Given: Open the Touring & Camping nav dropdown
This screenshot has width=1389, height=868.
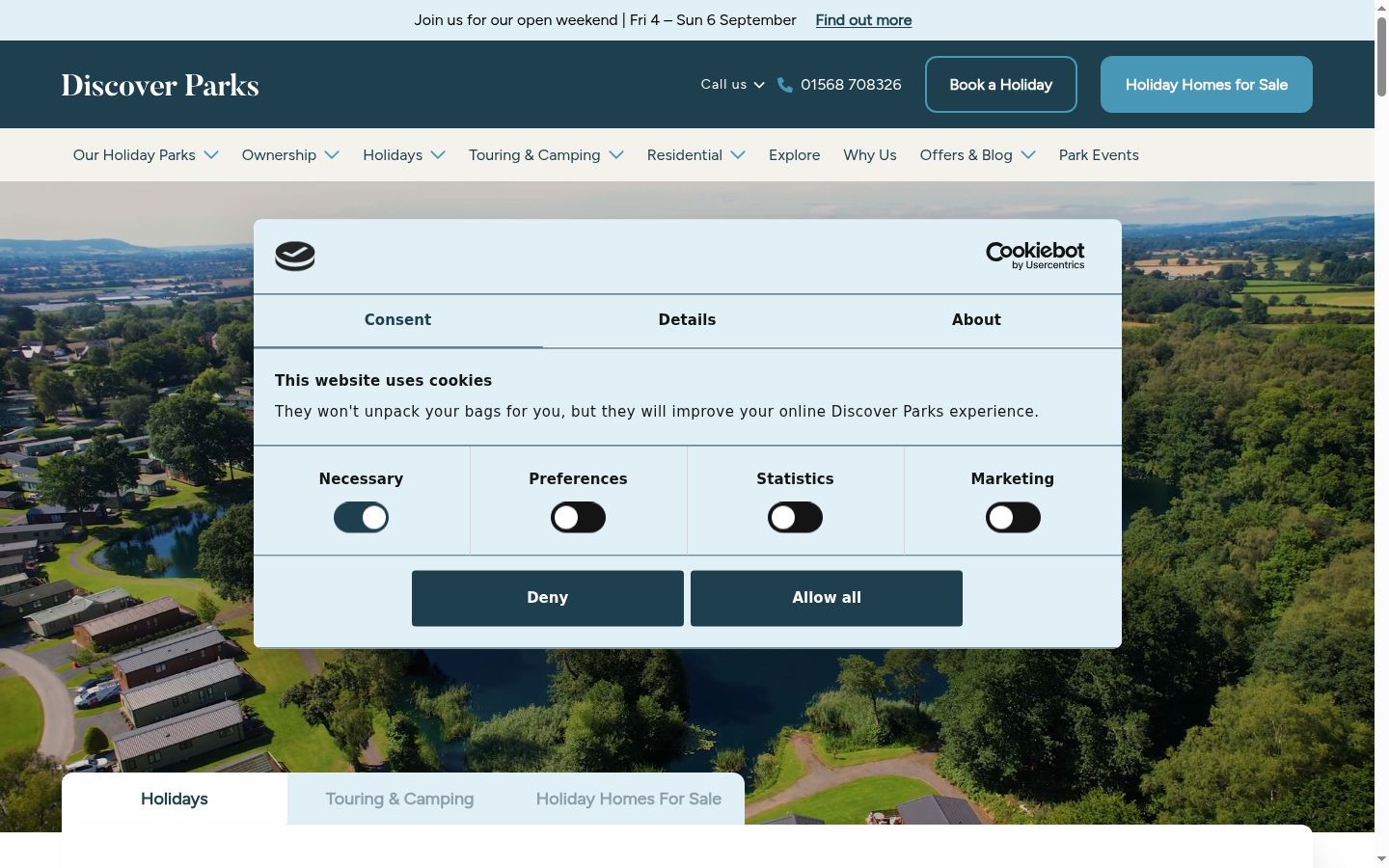Looking at the screenshot, I should tap(546, 155).
